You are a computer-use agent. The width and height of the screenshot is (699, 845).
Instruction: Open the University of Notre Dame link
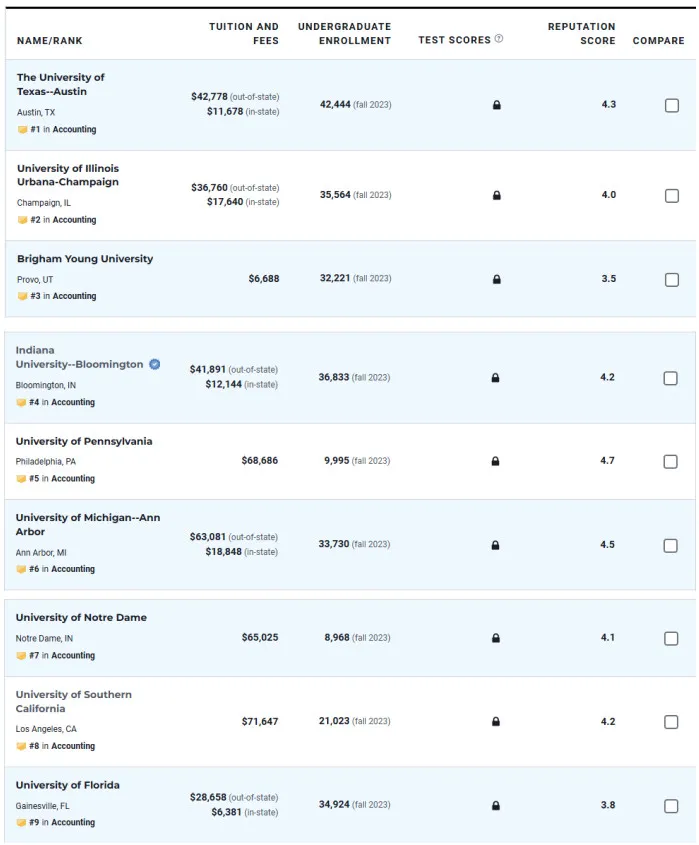pos(81,618)
